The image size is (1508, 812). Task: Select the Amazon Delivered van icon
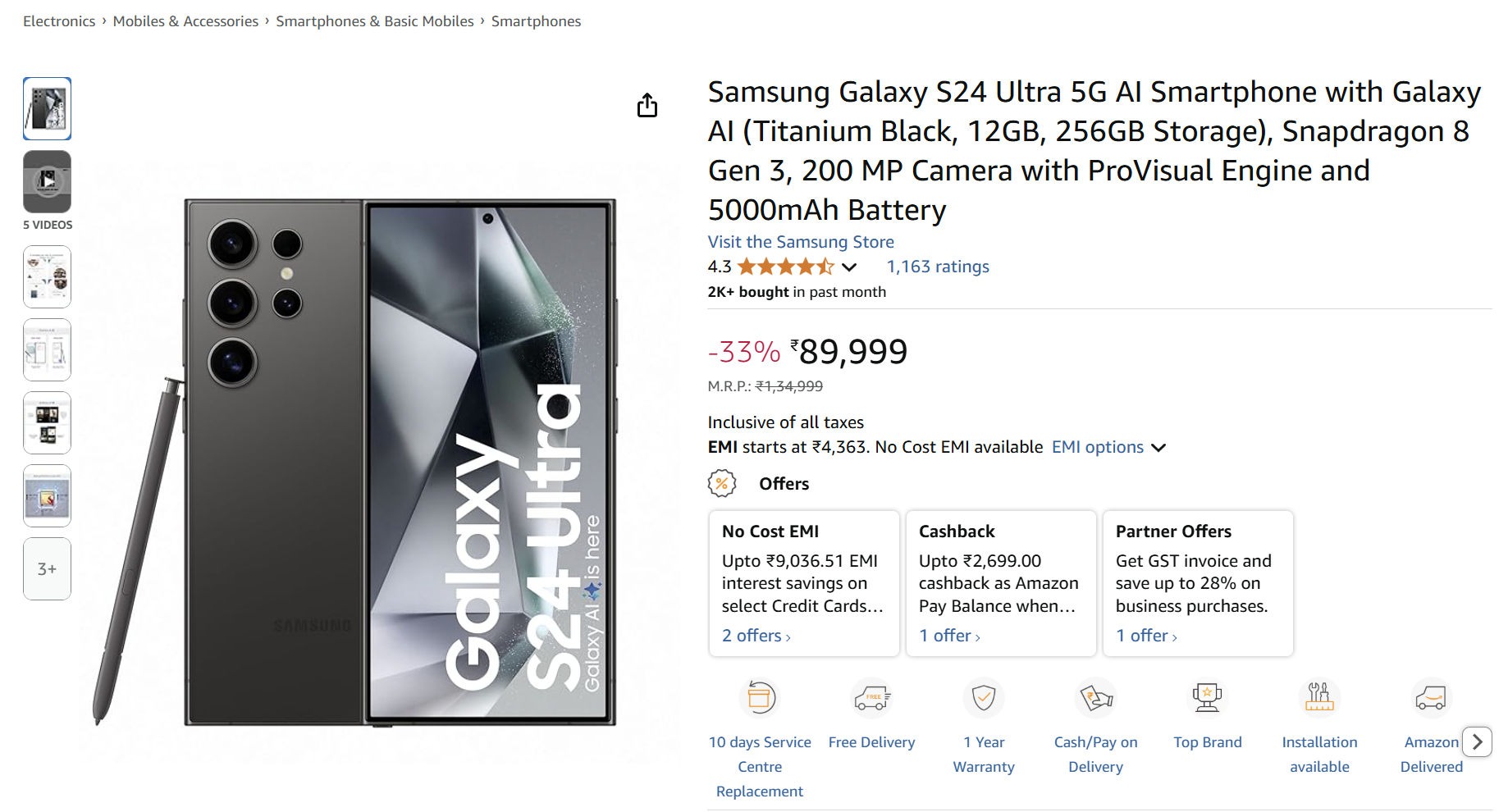pyautogui.click(x=1432, y=698)
